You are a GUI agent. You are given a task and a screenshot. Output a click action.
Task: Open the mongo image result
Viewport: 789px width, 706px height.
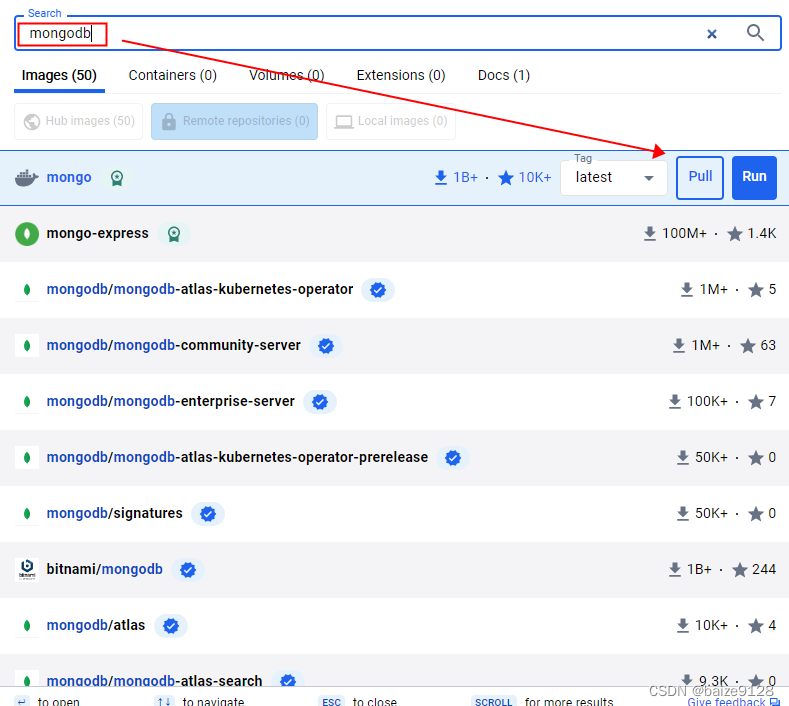[69, 177]
